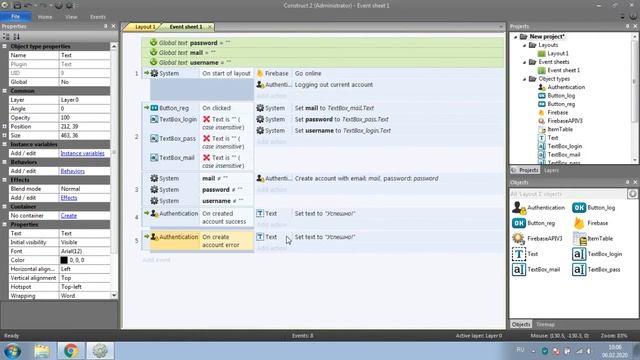Open the Effects link
The width and height of the screenshot is (640, 360).
coord(69,198)
